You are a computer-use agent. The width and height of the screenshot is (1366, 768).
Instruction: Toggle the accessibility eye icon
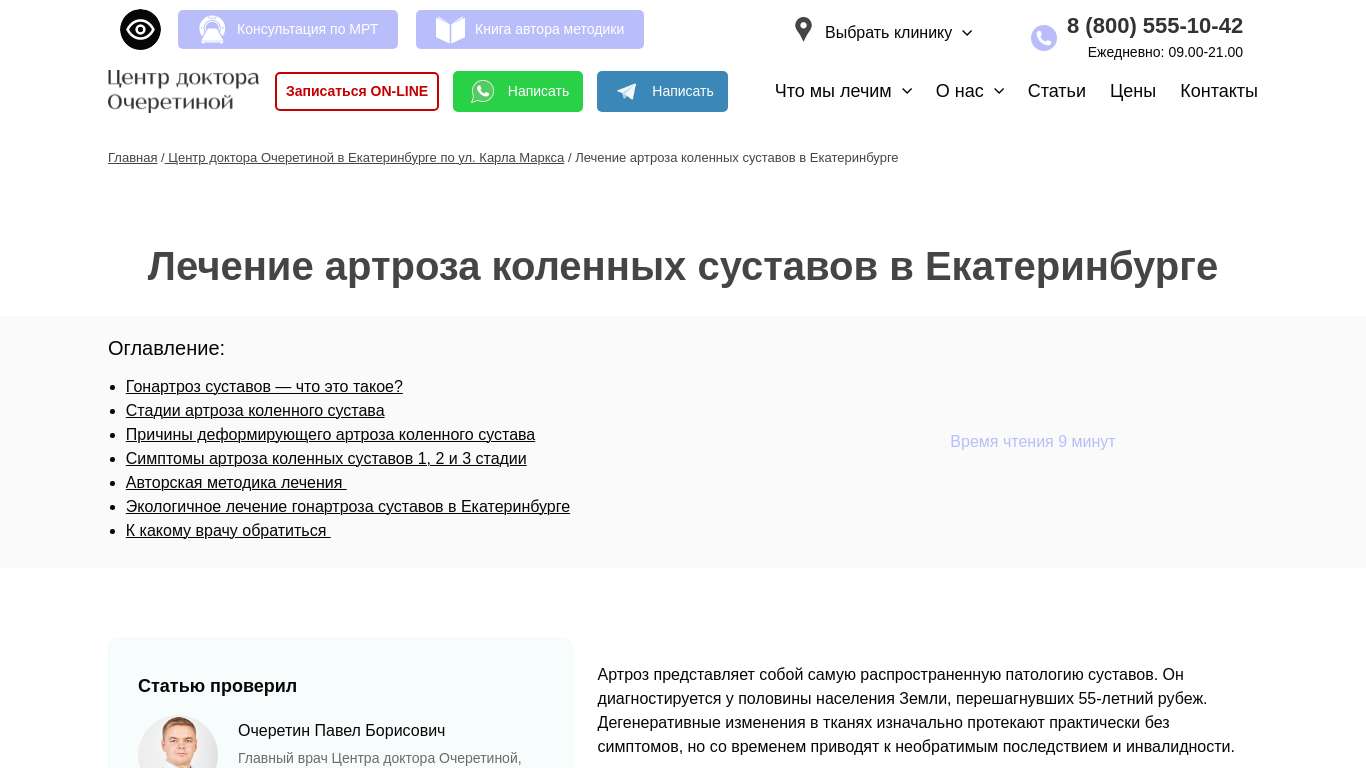pyautogui.click(x=140, y=30)
